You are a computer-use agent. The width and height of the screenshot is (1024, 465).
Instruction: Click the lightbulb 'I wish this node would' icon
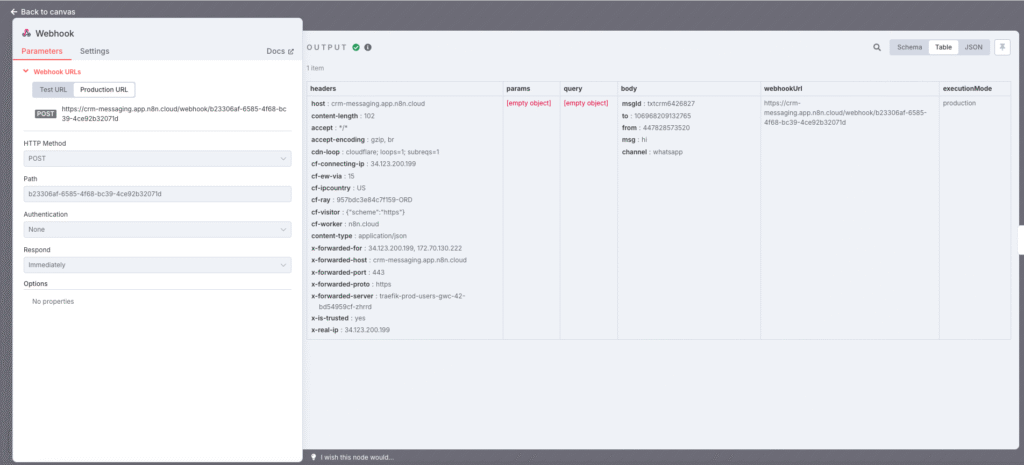coord(313,457)
